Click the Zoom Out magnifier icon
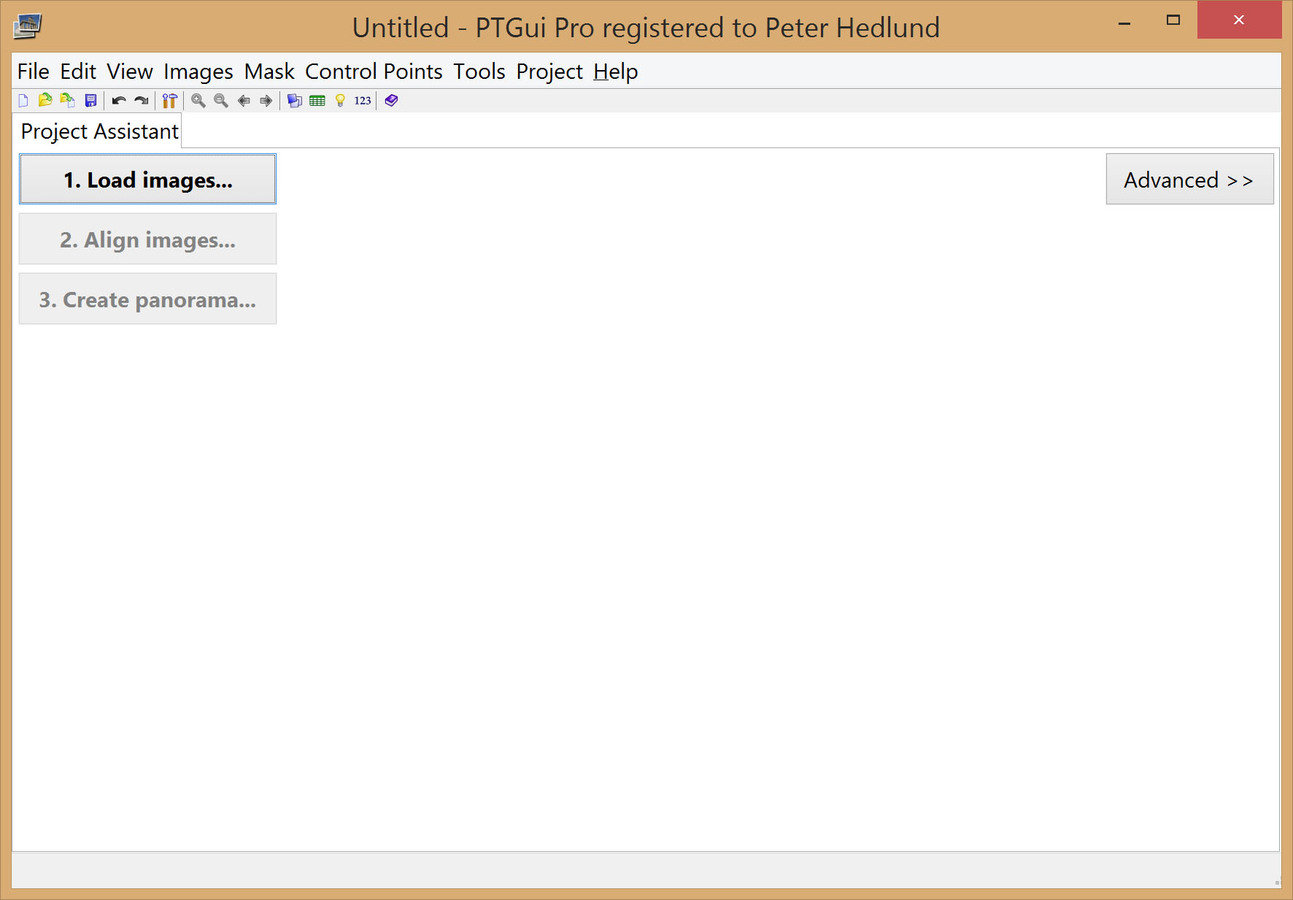The width and height of the screenshot is (1293, 900). (221, 100)
